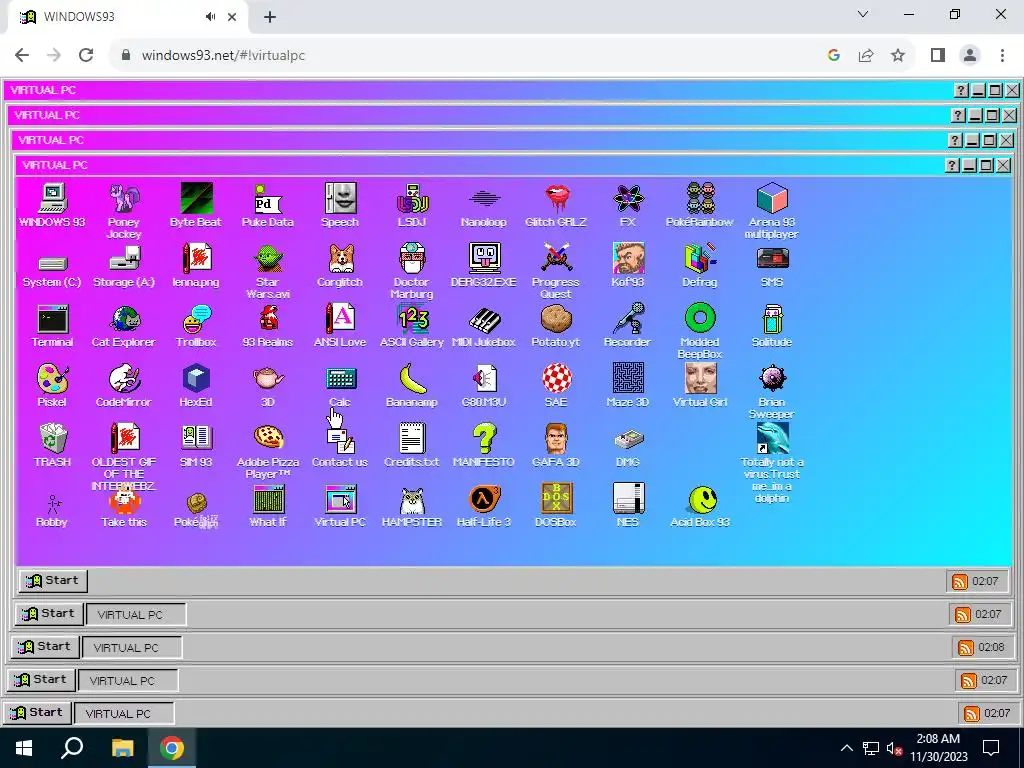Launch the Byte Beat icon
This screenshot has width=1024, height=768.
pyautogui.click(x=196, y=204)
